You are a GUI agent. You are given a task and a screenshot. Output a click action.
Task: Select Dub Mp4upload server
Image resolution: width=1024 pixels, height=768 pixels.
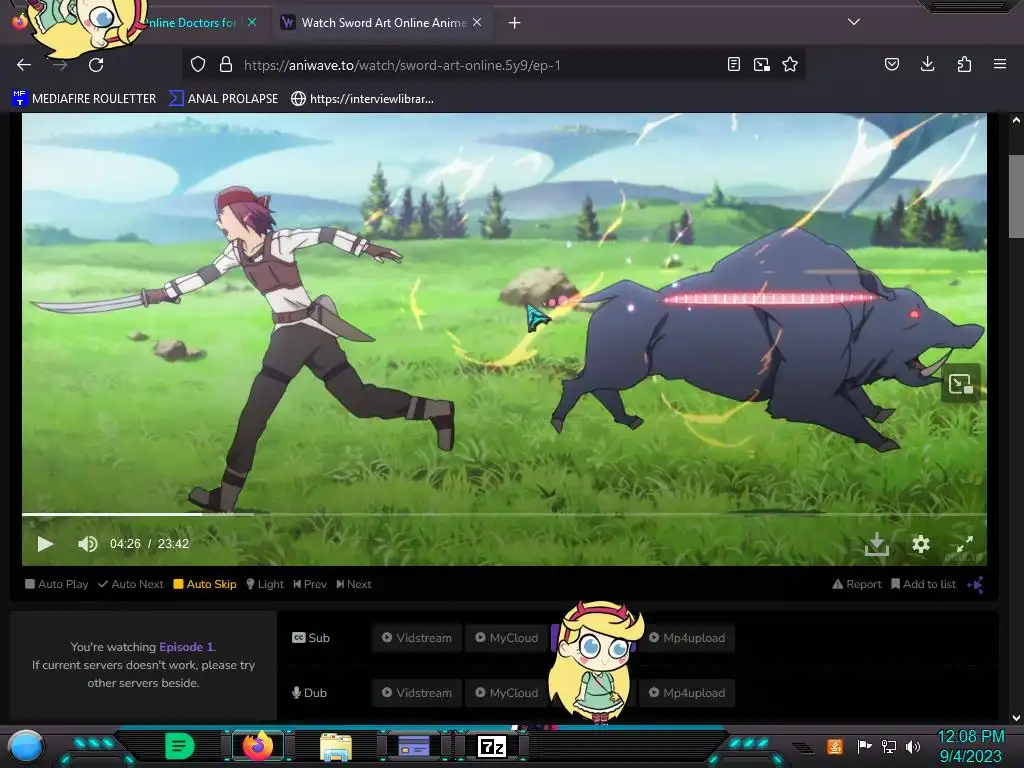(x=688, y=693)
